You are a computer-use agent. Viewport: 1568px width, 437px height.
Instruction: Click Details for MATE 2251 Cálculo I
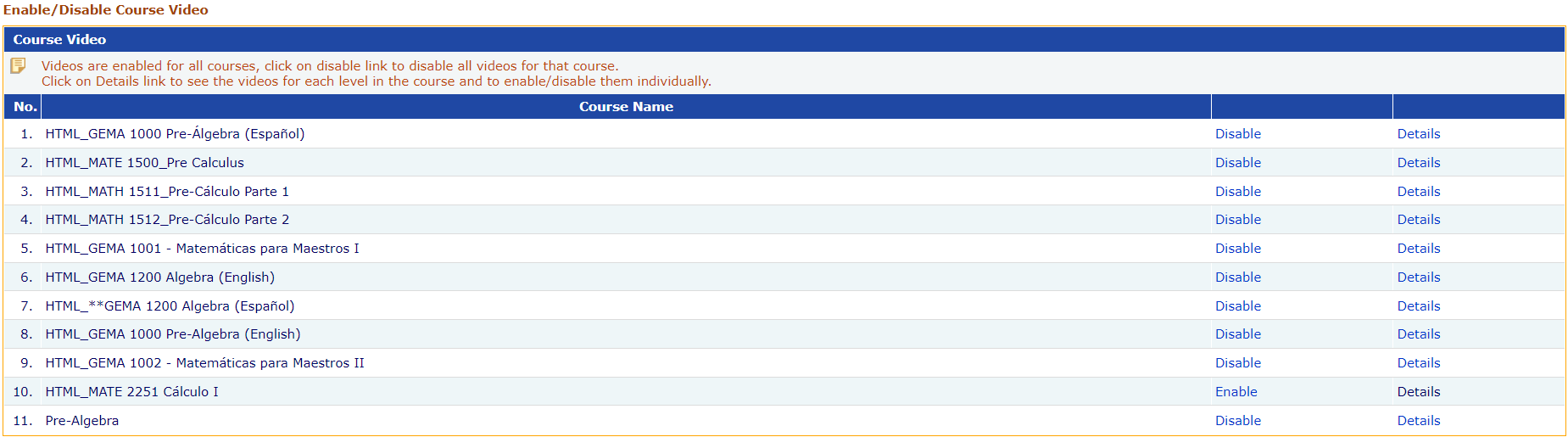click(x=1418, y=392)
